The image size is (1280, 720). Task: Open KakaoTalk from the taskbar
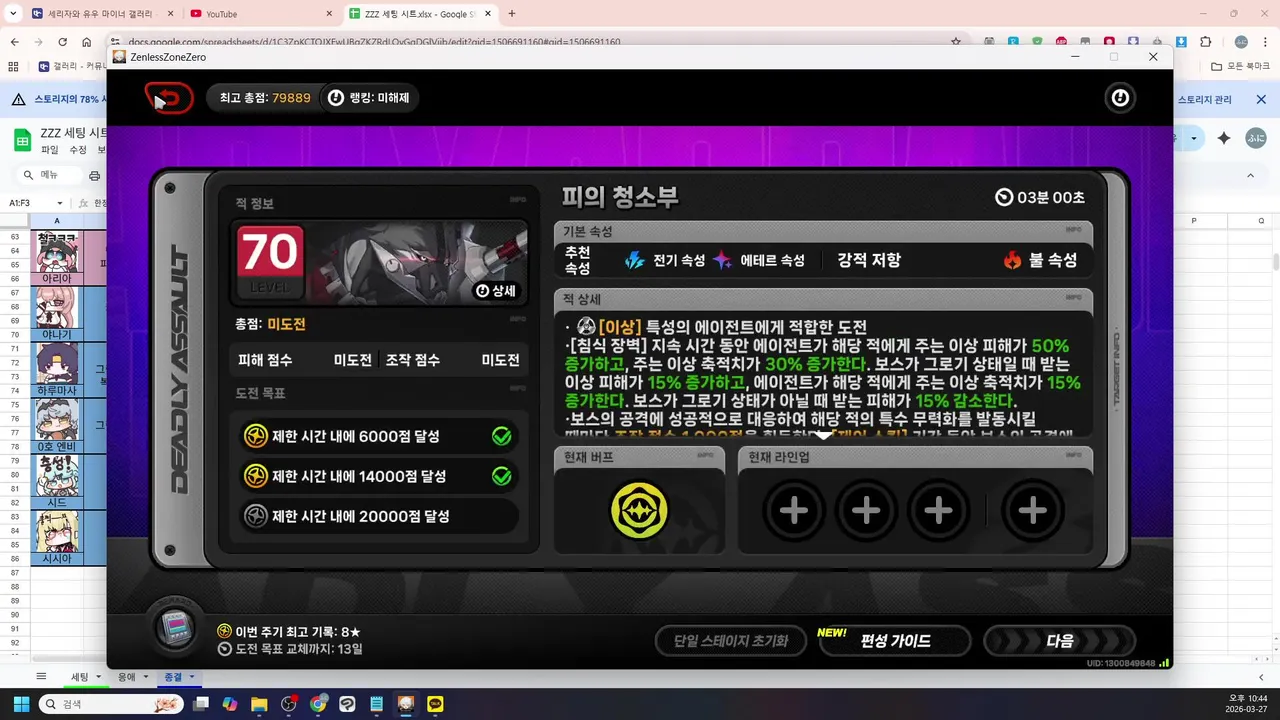point(435,704)
